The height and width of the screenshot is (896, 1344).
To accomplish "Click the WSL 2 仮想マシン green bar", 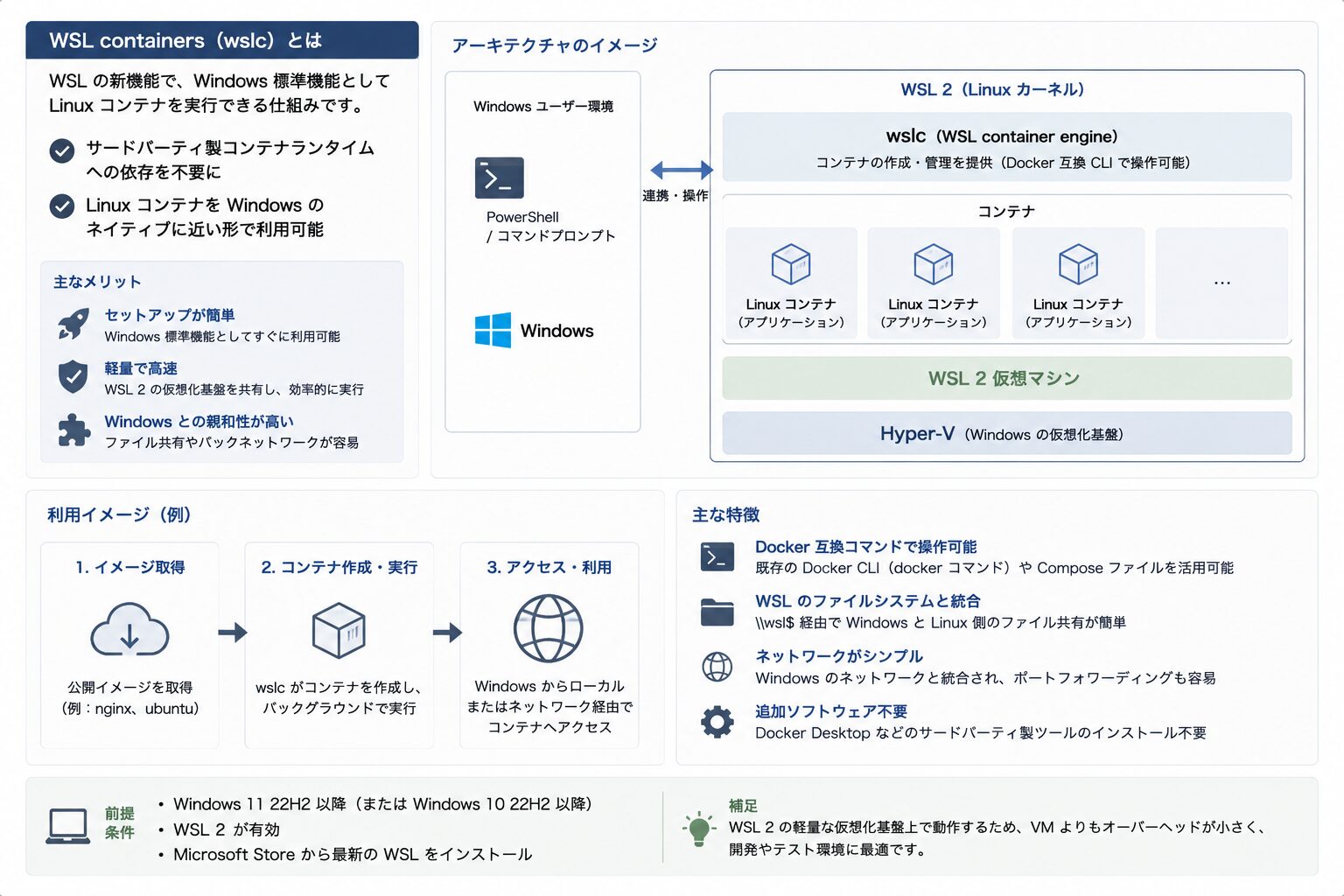I will 1006,378.
